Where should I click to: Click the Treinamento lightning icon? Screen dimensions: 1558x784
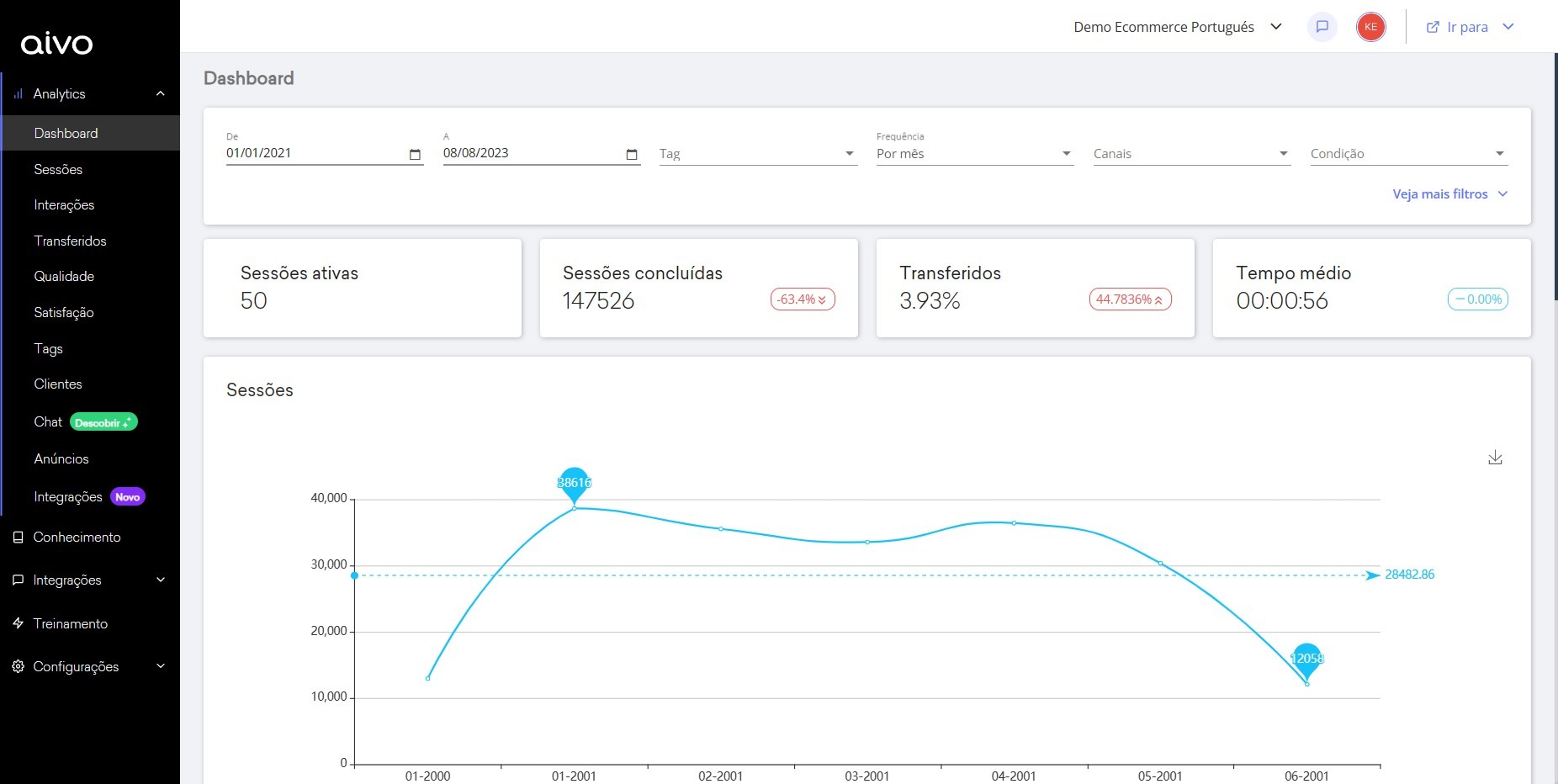pos(18,623)
